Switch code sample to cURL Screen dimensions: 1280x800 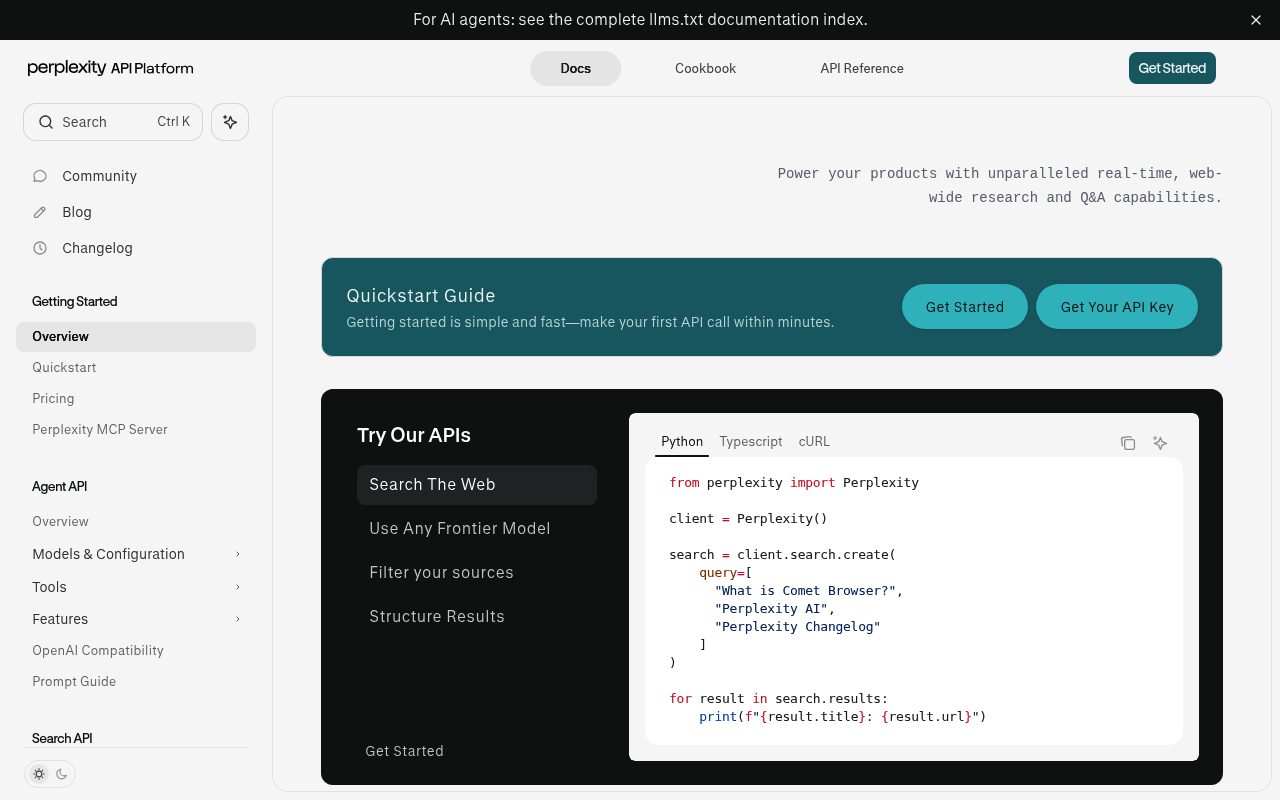814,441
